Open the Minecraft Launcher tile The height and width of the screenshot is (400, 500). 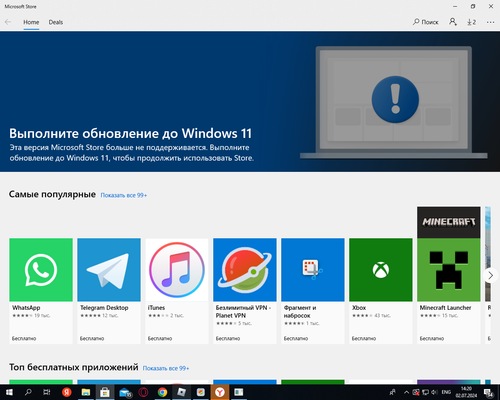click(x=449, y=275)
